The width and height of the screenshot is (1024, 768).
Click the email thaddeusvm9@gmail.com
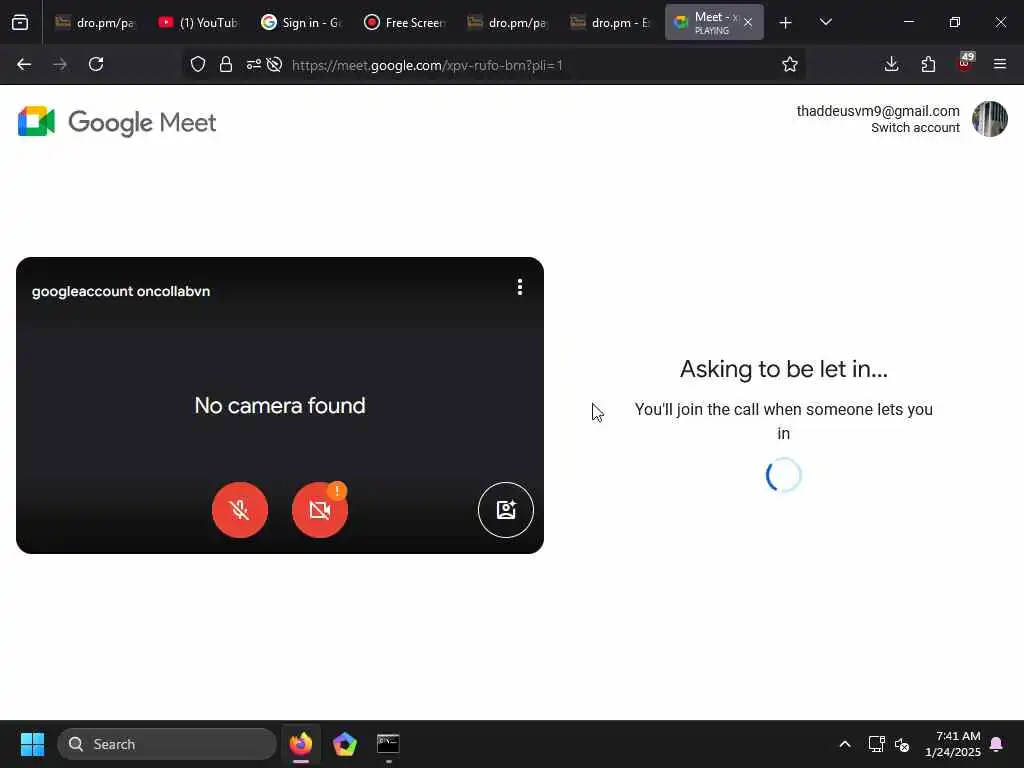[x=878, y=111]
